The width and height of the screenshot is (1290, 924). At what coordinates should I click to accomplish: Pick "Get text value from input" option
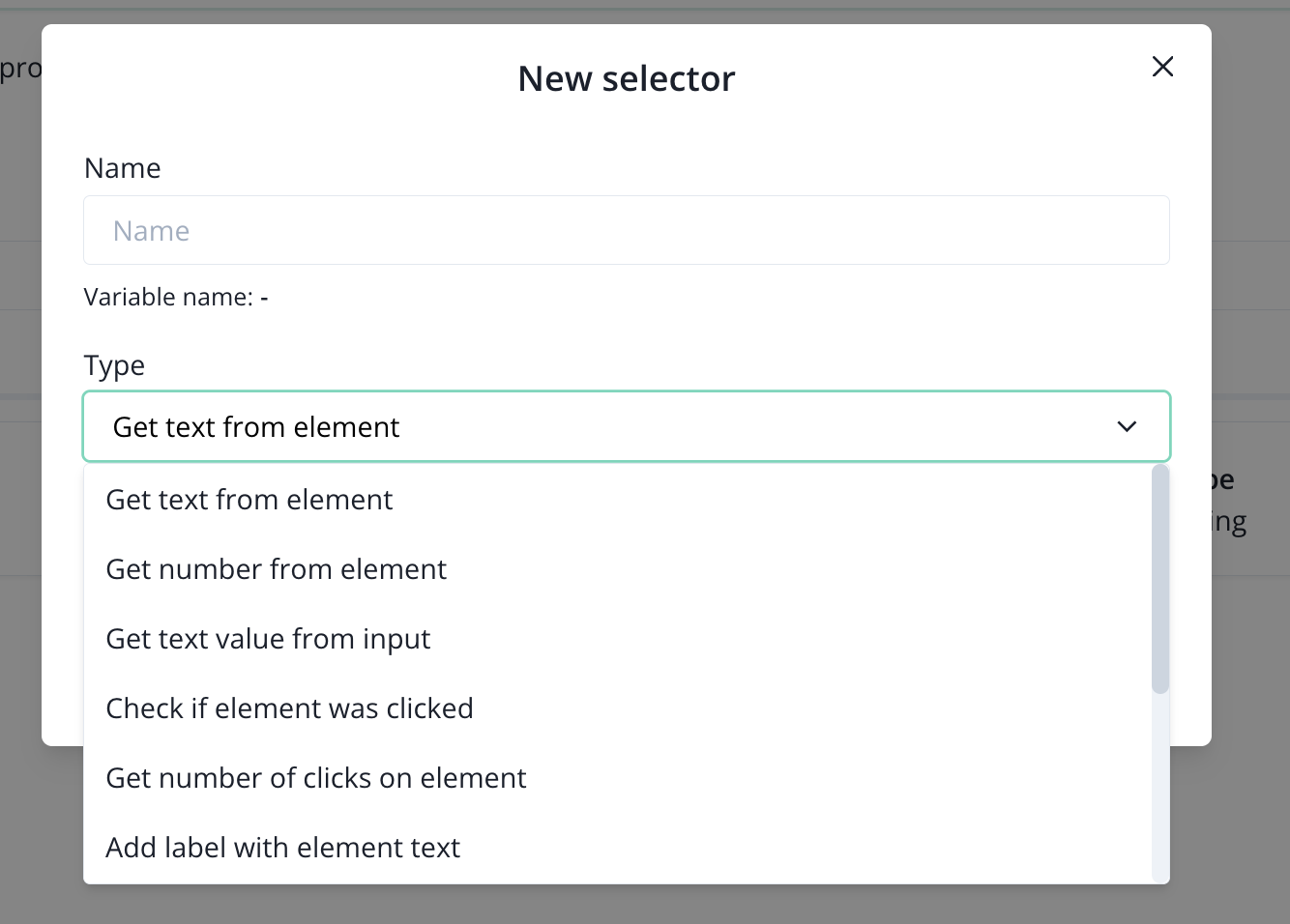pos(268,639)
